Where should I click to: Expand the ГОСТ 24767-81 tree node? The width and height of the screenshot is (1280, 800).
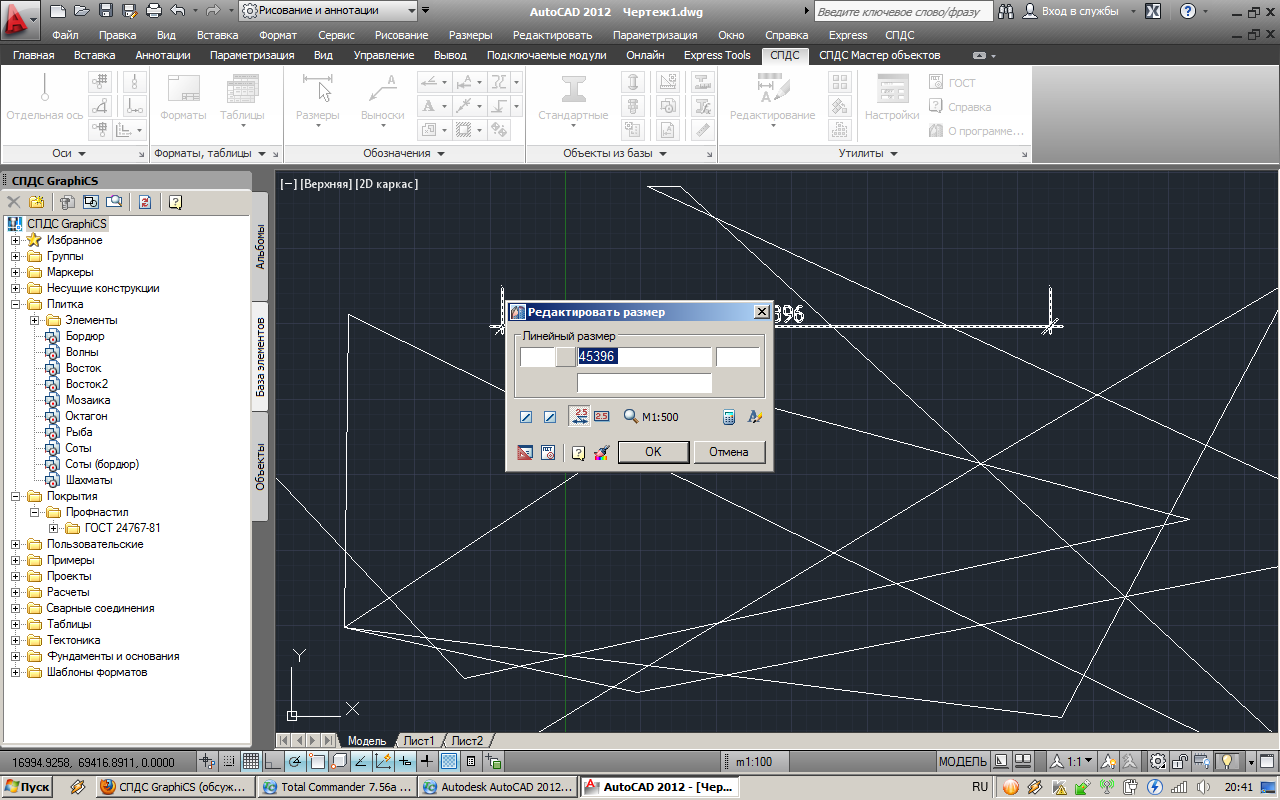53,528
